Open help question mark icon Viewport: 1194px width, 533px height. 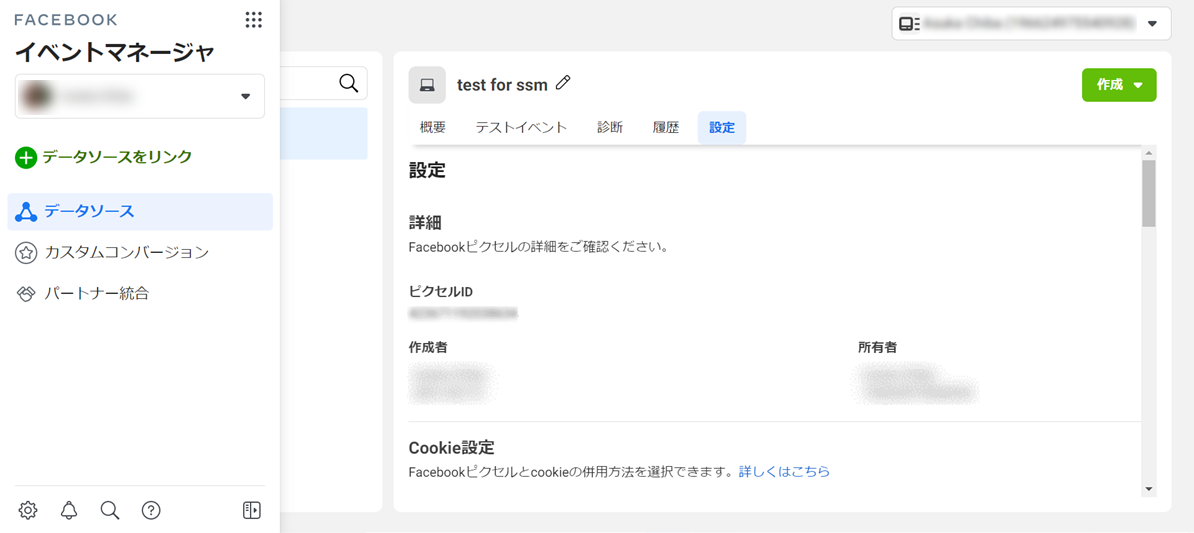coord(152,510)
